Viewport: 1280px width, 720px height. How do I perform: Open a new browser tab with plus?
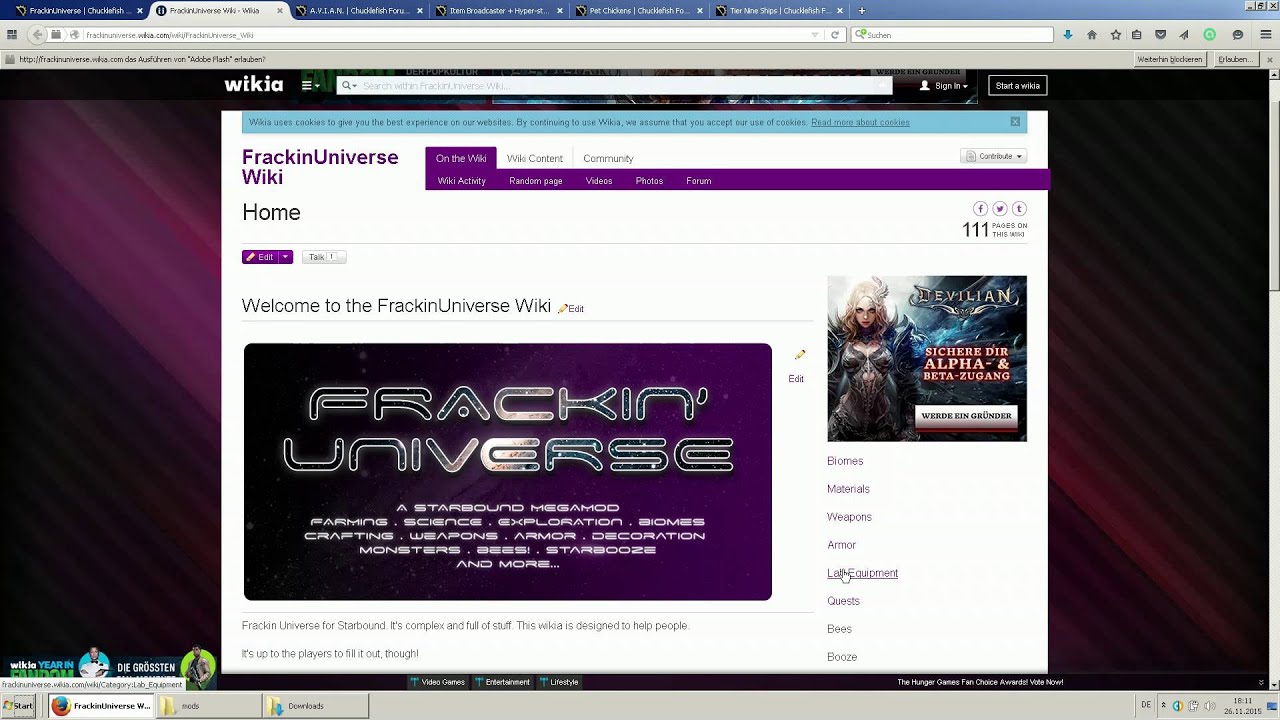pyautogui.click(x=862, y=11)
